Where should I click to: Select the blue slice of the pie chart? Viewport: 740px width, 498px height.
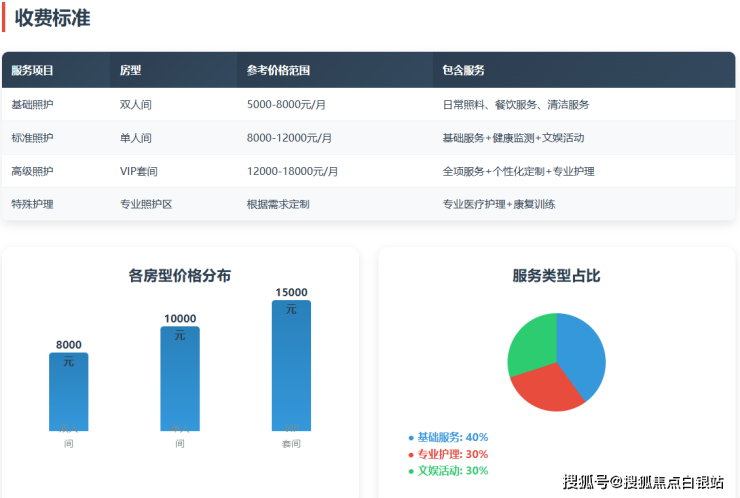click(580, 350)
